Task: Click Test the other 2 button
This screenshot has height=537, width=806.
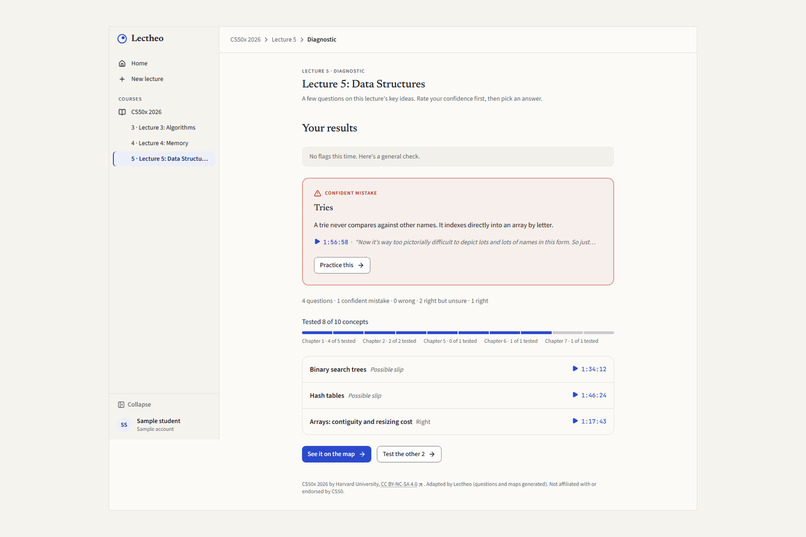Action: coord(409,454)
